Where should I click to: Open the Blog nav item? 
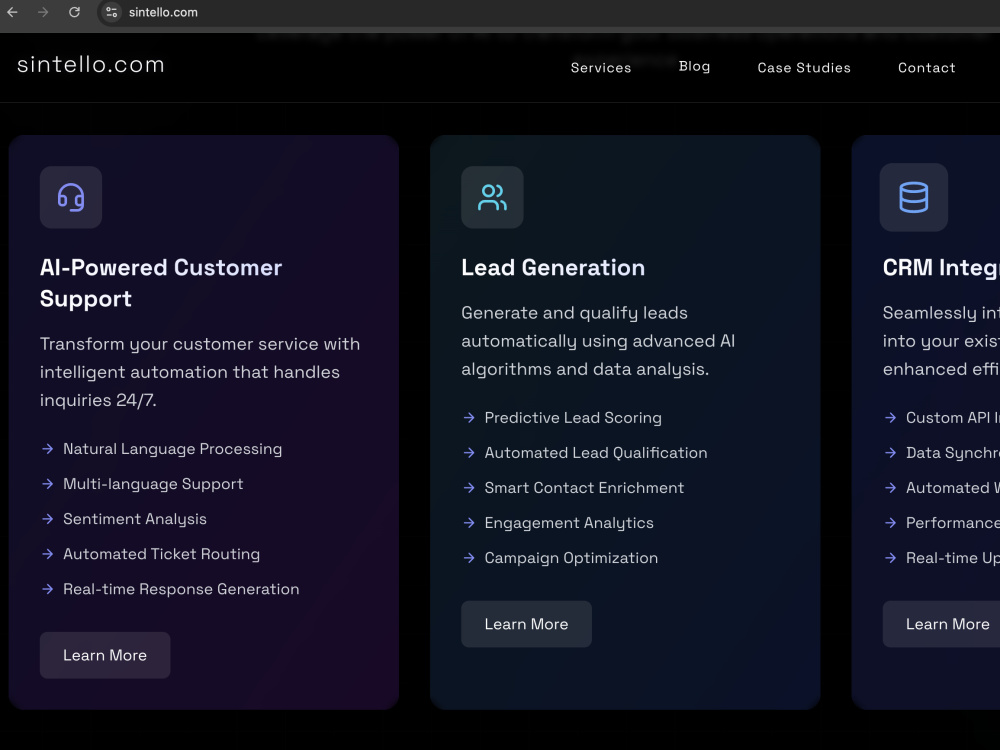pyautogui.click(x=695, y=66)
